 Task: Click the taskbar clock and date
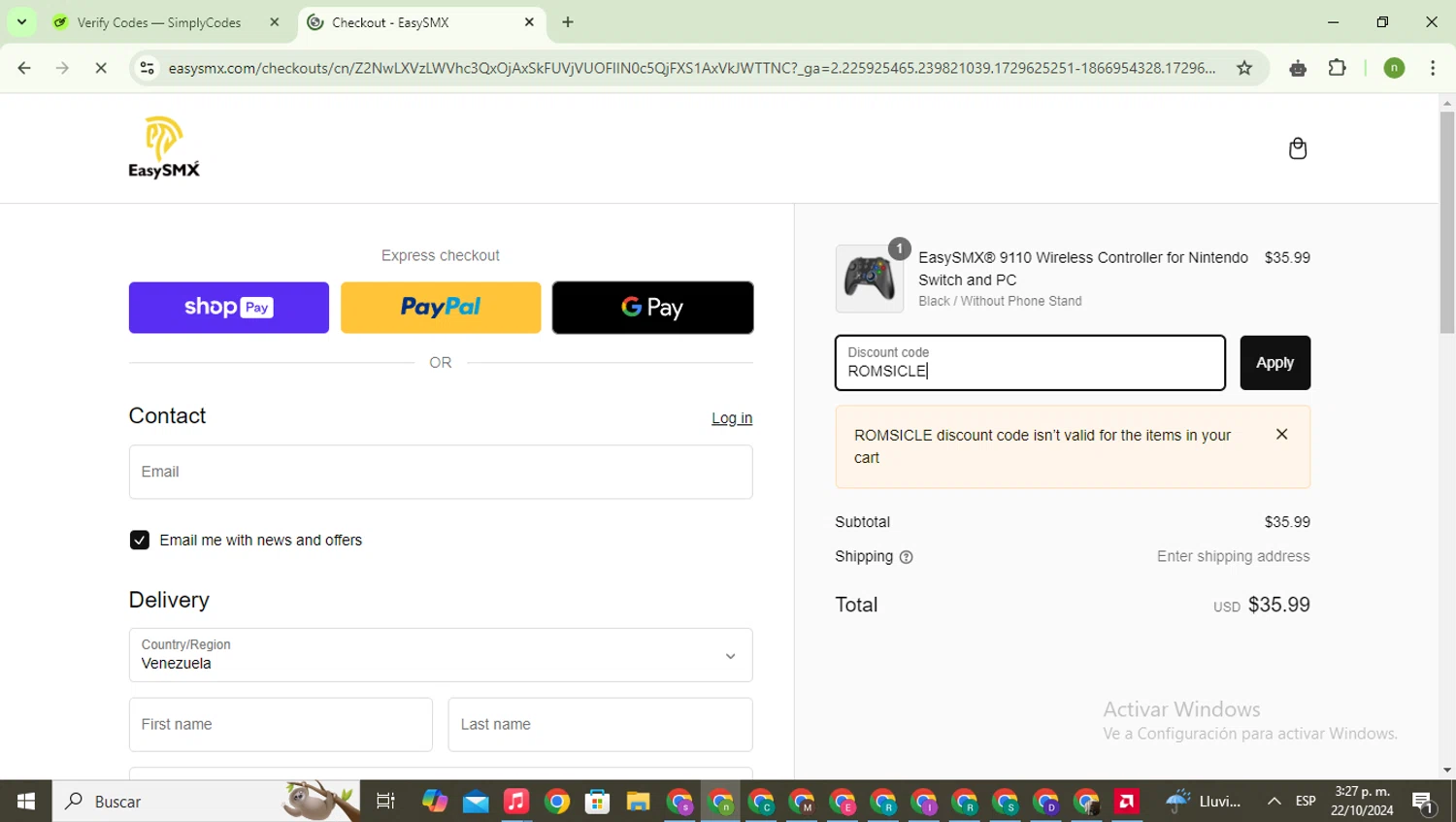[x=1362, y=802]
